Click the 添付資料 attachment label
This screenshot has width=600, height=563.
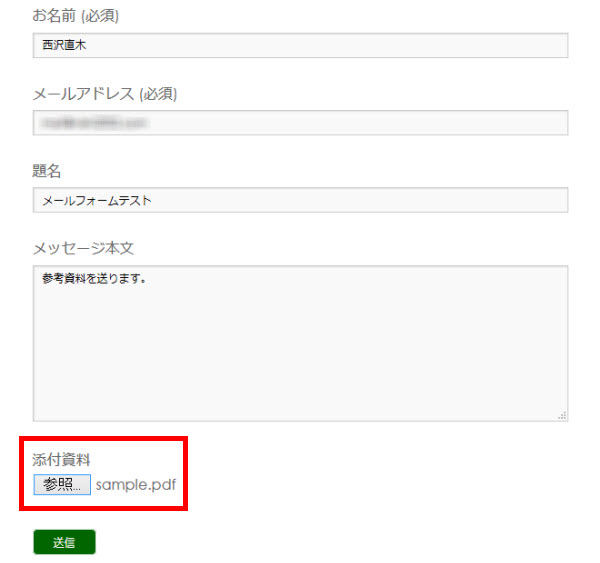tap(61, 460)
